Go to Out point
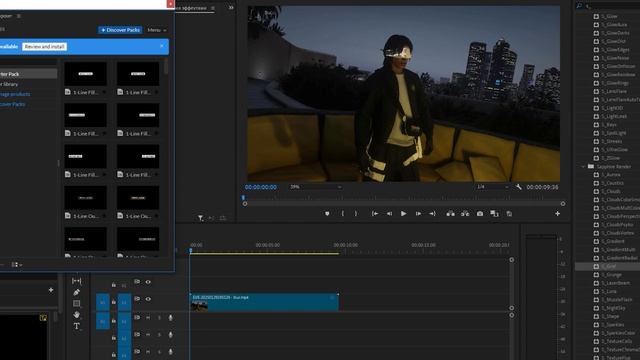This screenshot has height=360, width=640. tap(432, 213)
